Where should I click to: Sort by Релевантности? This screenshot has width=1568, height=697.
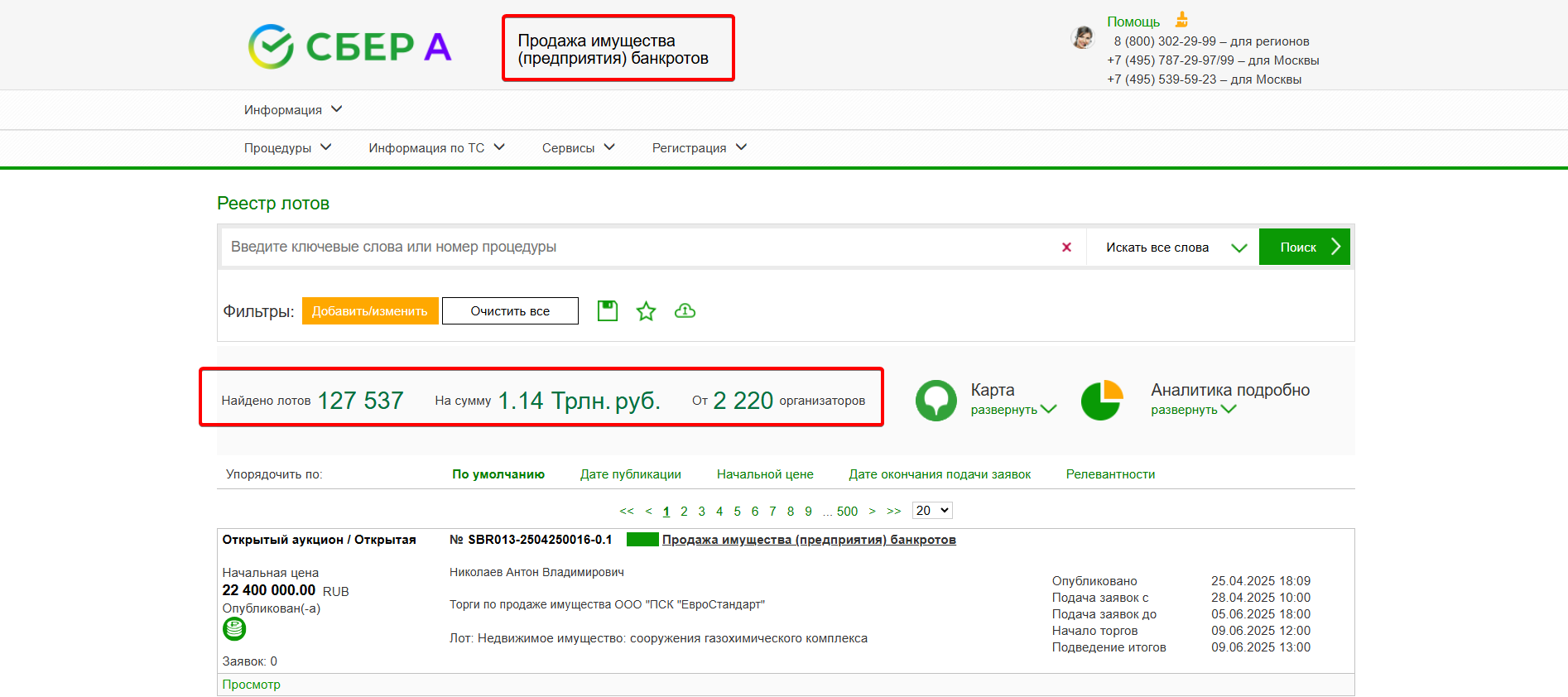tap(1110, 474)
